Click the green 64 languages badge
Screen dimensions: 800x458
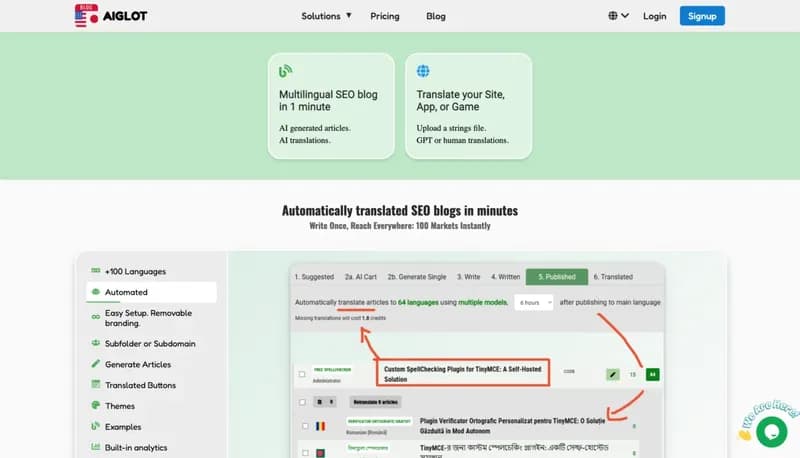(653, 374)
